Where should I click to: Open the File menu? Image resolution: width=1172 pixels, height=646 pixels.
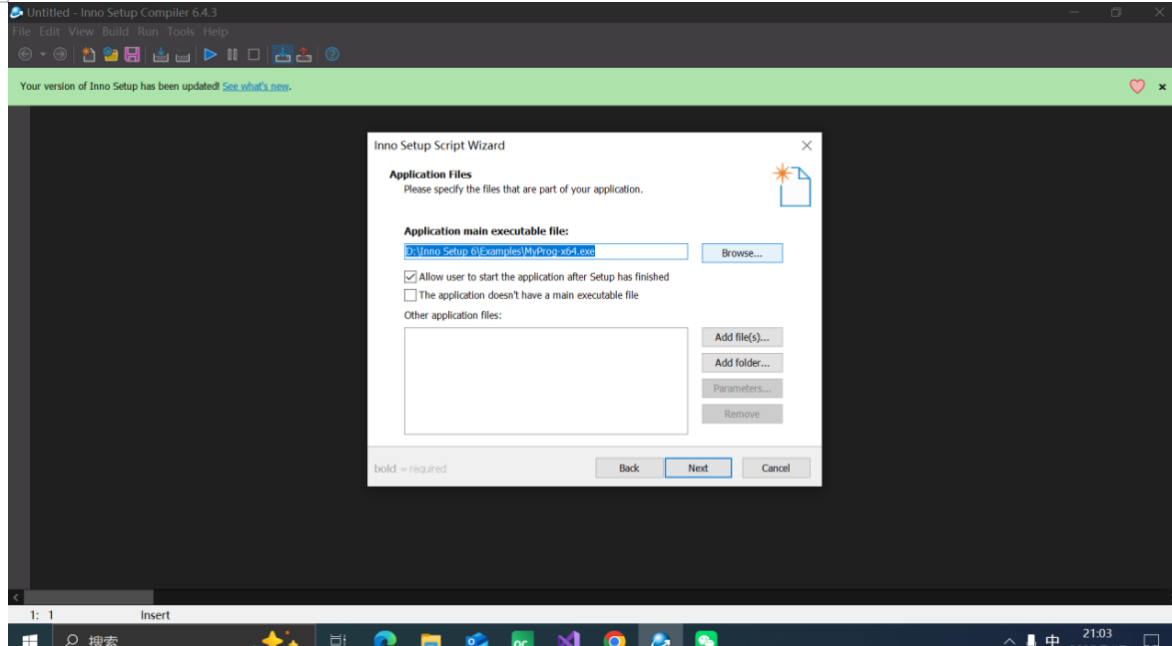coord(21,31)
